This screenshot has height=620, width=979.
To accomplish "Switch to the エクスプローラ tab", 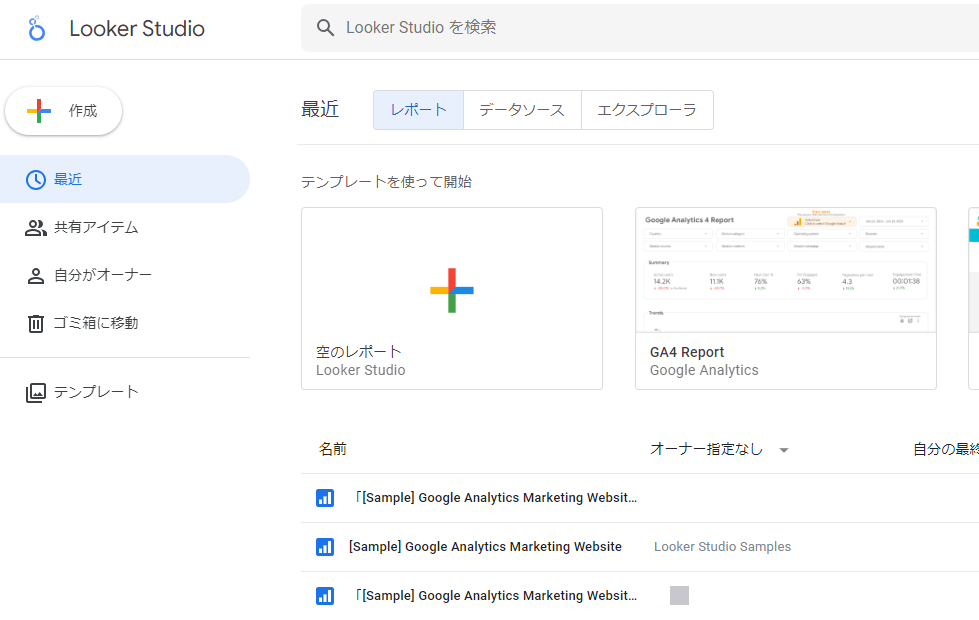I will tap(647, 110).
